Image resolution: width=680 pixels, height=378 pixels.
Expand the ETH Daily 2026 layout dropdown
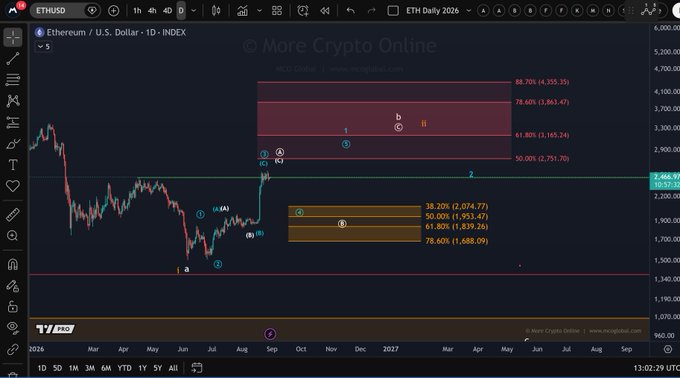coord(468,10)
